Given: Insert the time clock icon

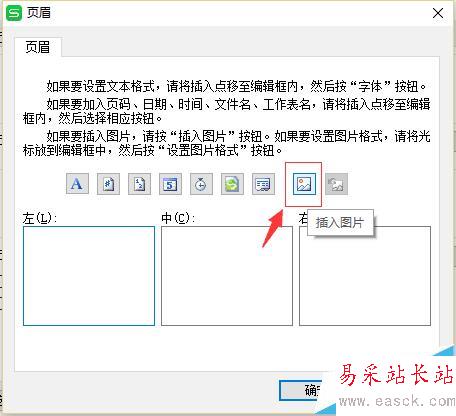Looking at the screenshot, I should click(201, 184).
